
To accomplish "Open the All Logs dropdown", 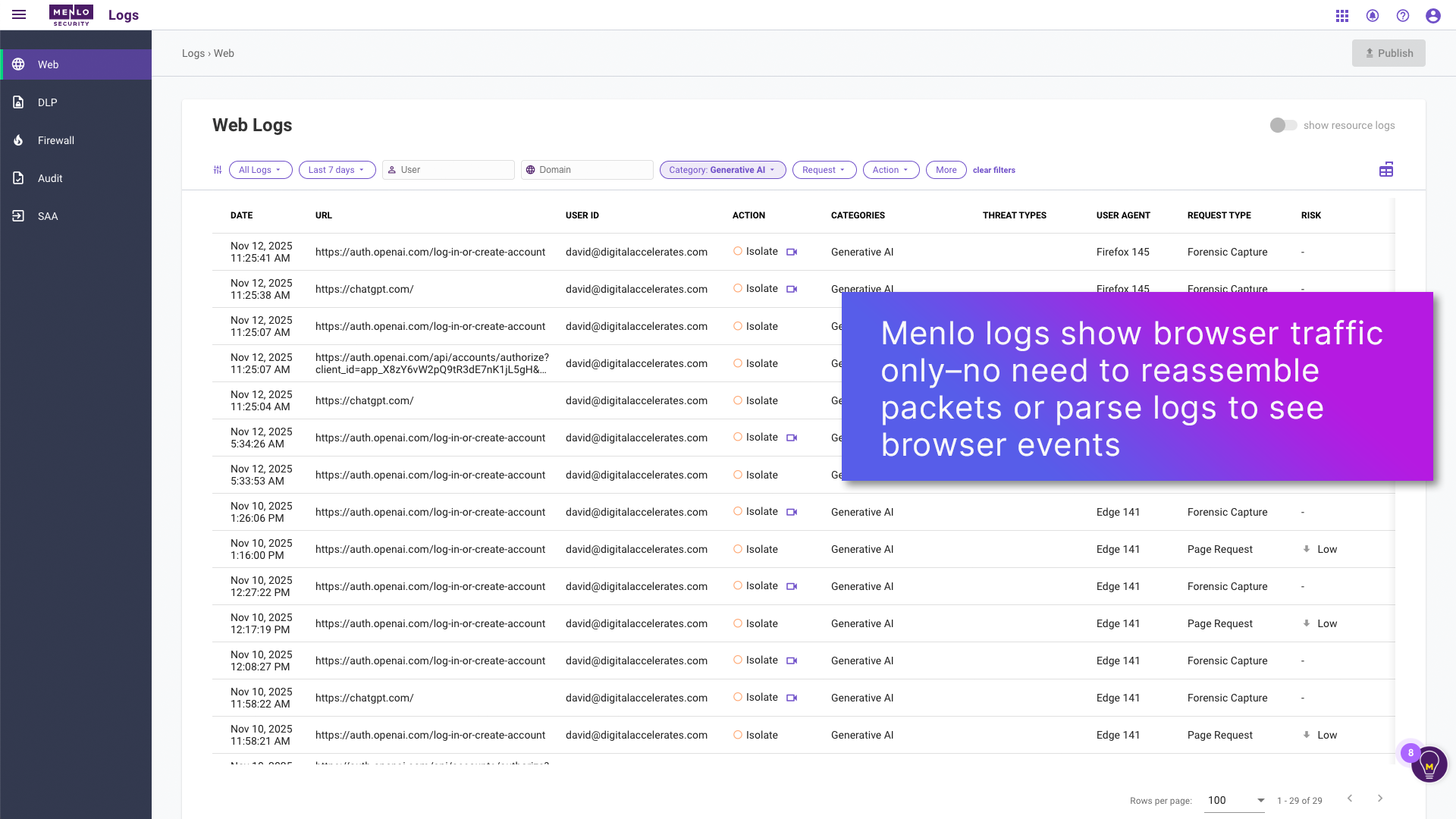I will coord(260,170).
